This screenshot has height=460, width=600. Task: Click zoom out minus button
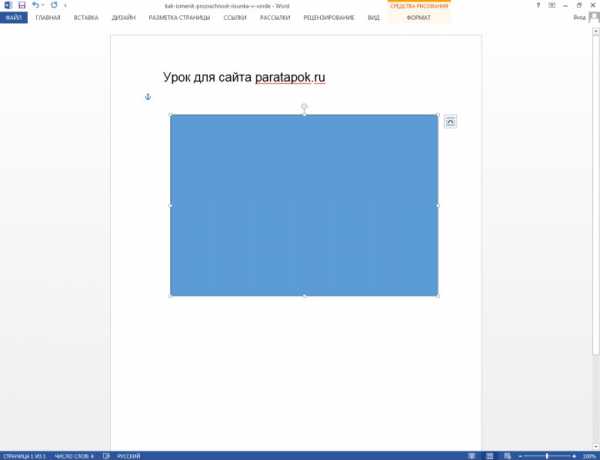tap(520, 456)
